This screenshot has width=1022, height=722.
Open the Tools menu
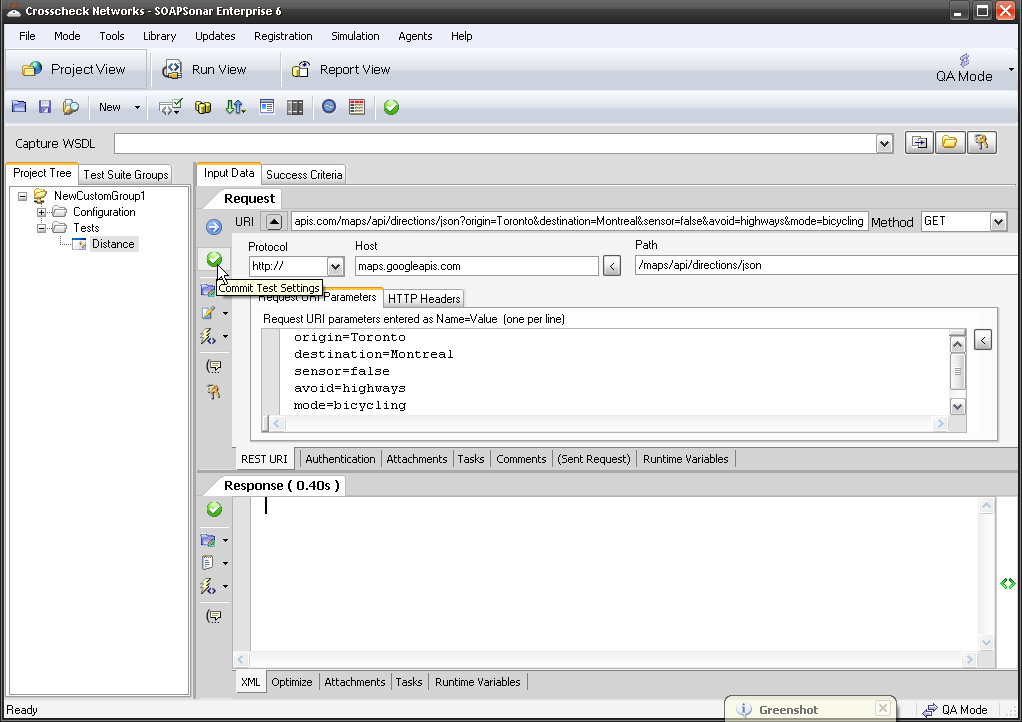(111, 36)
